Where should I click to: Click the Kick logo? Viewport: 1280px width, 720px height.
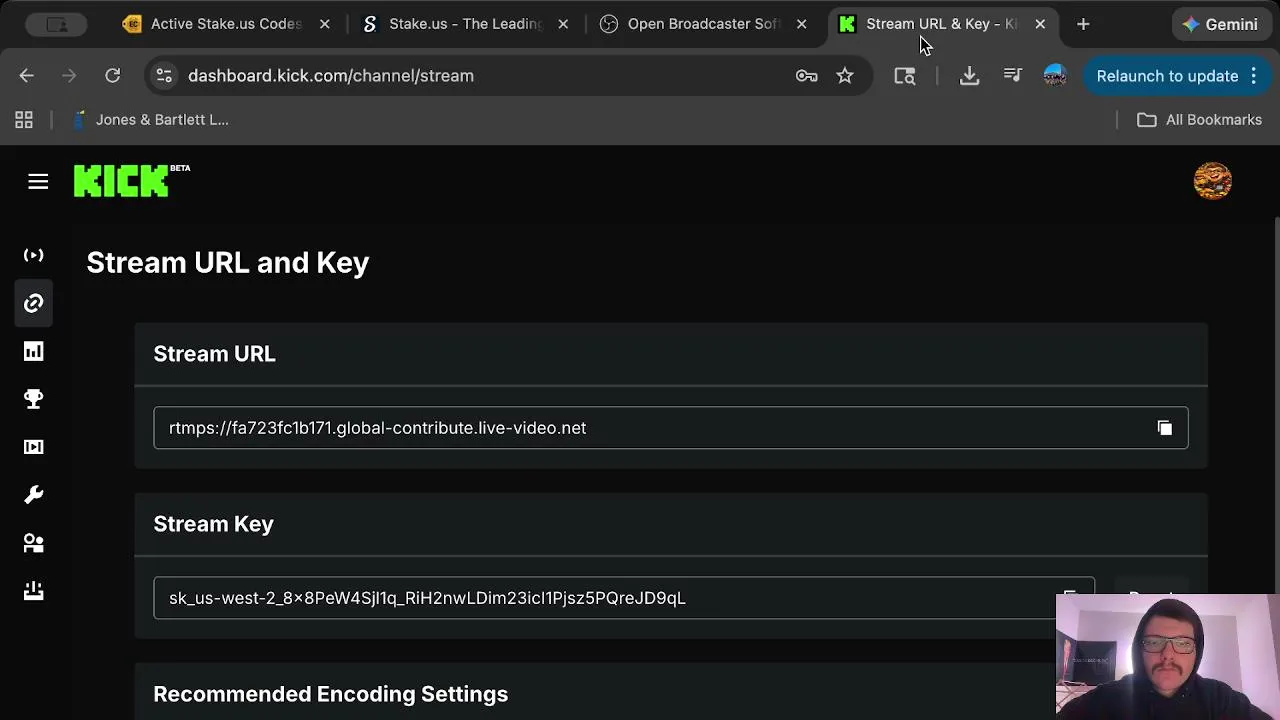point(121,181)
